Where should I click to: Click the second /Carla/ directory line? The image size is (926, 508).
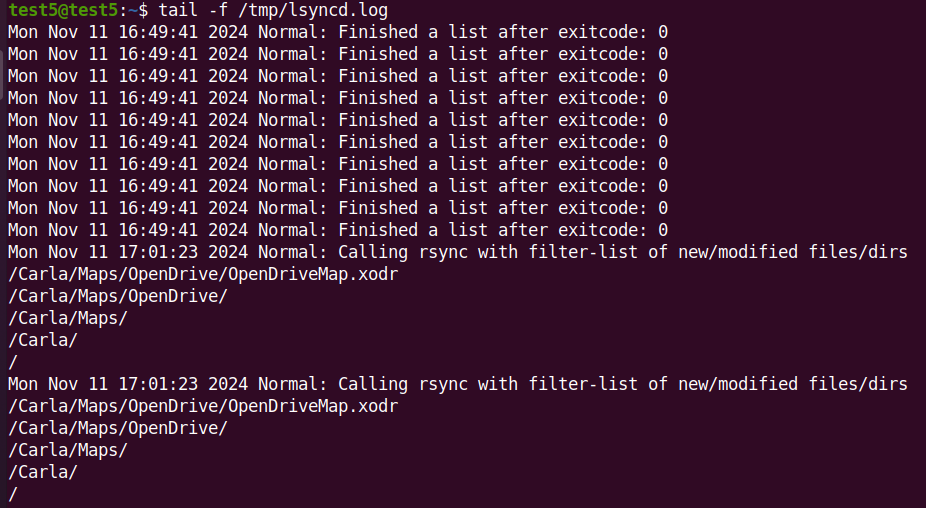42,472
